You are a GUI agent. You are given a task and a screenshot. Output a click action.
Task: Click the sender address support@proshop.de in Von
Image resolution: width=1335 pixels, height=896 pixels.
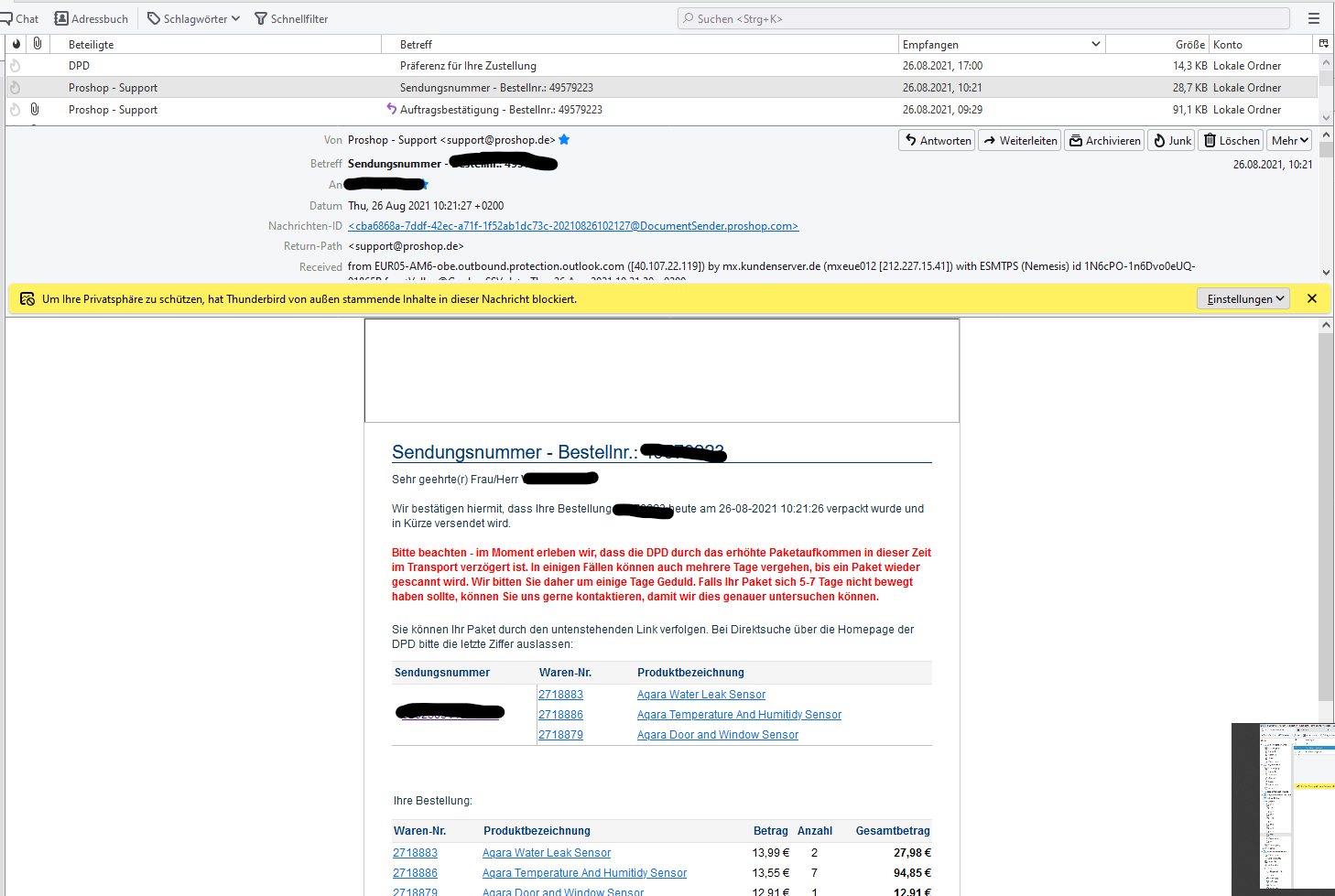click(x=497, y=140)
